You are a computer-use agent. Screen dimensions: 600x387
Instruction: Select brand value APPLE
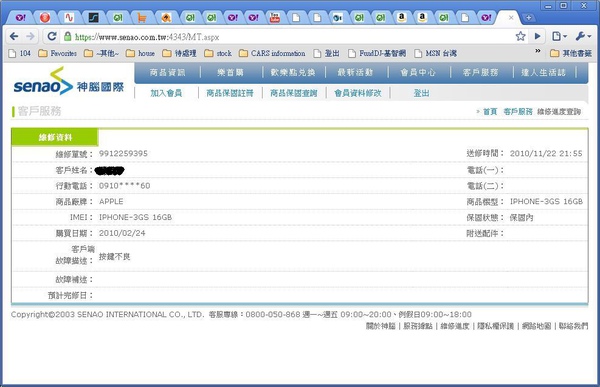pyautogui.click(x=111, y=201)
